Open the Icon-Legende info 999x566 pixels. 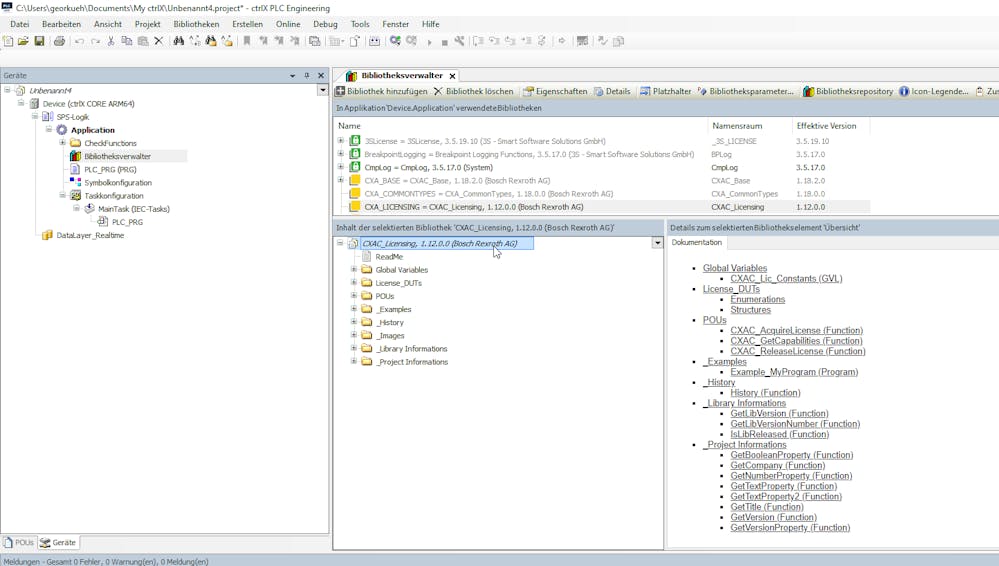click(934, 91)
